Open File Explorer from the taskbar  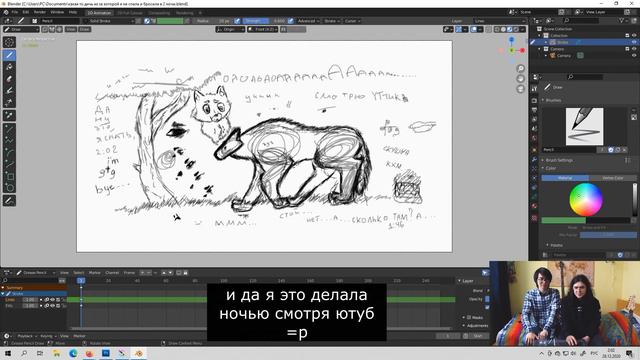point(56,353)
